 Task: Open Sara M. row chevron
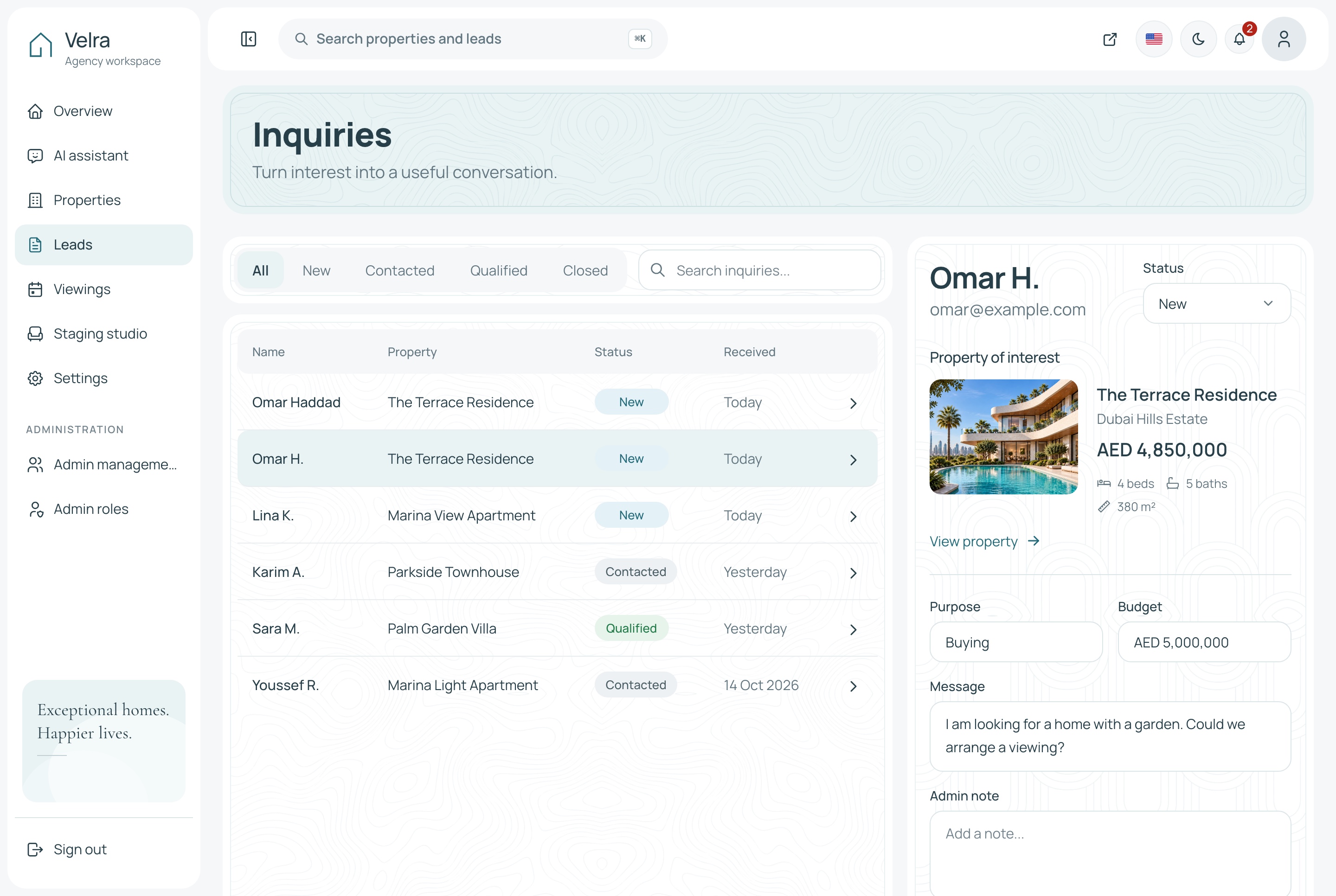pos(853,630)
